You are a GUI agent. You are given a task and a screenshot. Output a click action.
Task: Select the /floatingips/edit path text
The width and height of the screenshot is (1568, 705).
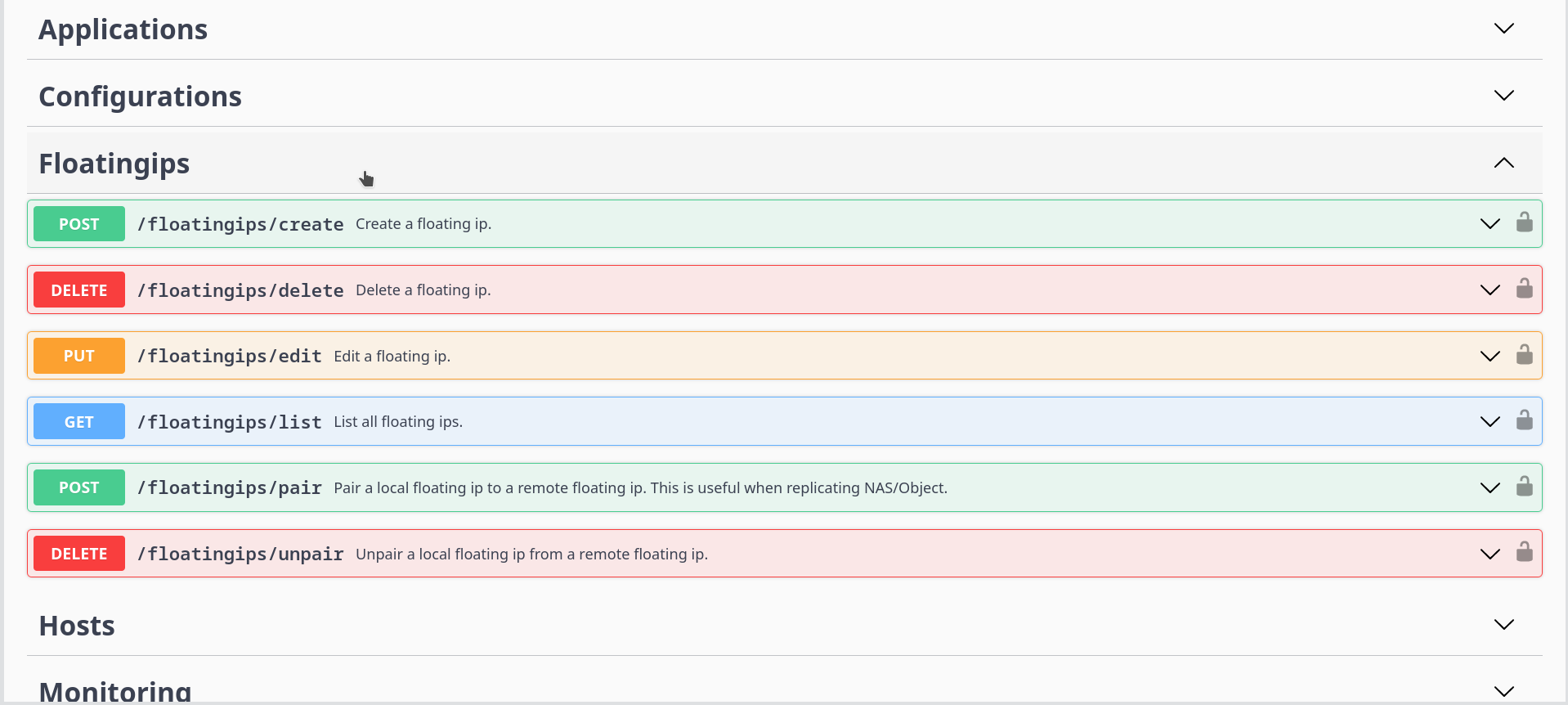[230, 357]
